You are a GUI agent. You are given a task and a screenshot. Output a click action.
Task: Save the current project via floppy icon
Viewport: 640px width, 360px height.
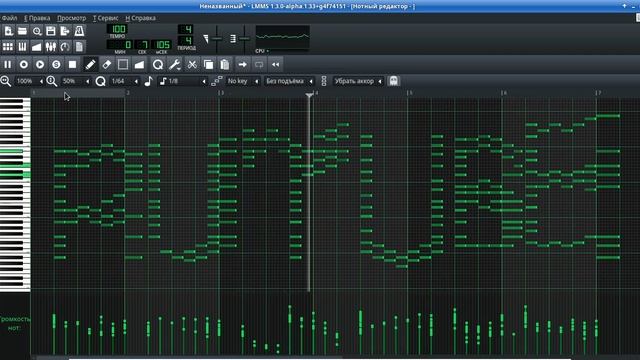51,31
